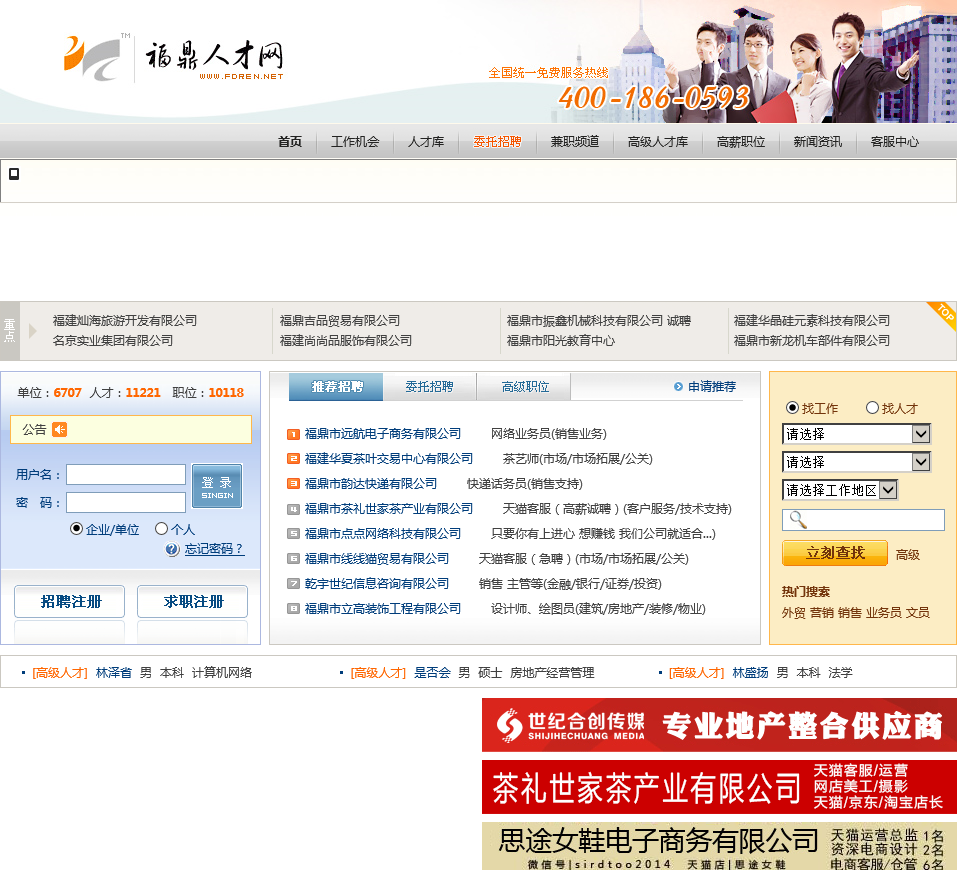Open company 福鼎市阳光教育中心

click(560, 341)
